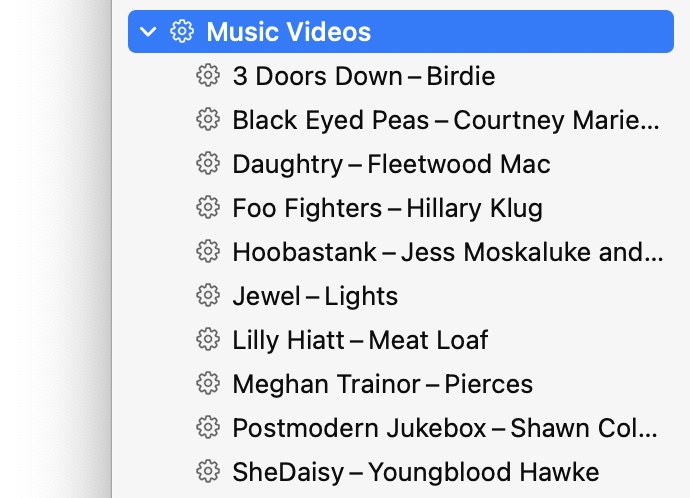690x498 pixels.
Task: Select Black Eyed Peas – Courtney Marie playlist
Action: [446, 120]
